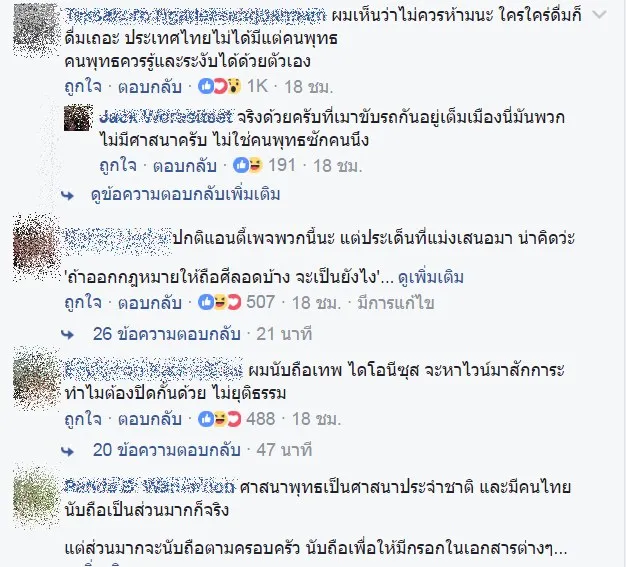Click the มีการแก้ไข edited label
The height and width of the screenshot is (567, 626).
[396, 303]
